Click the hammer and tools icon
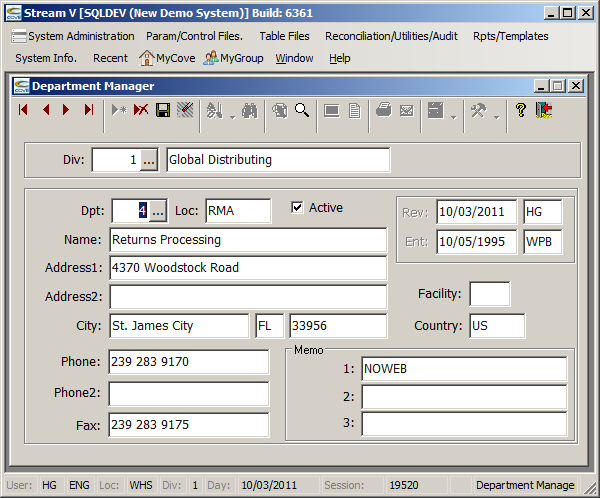Screen dimensions: 600x498 click(x=478, y=110)
